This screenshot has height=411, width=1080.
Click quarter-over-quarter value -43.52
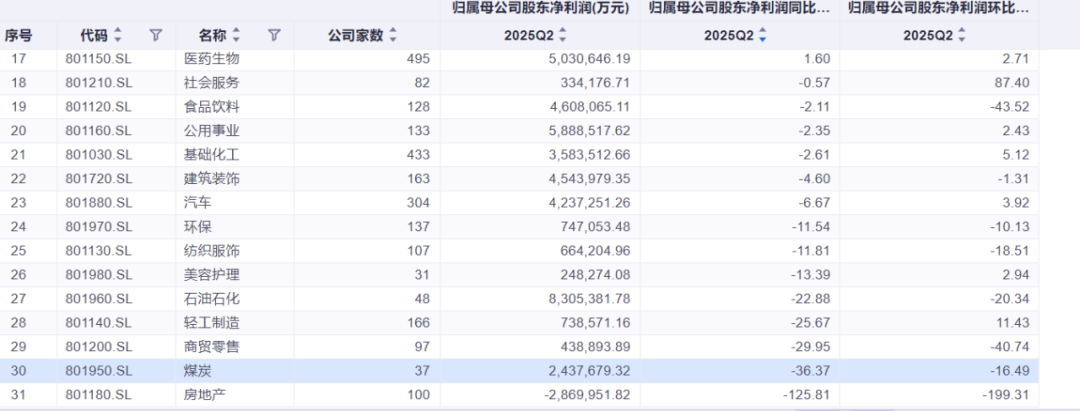tap(1012, 107)
